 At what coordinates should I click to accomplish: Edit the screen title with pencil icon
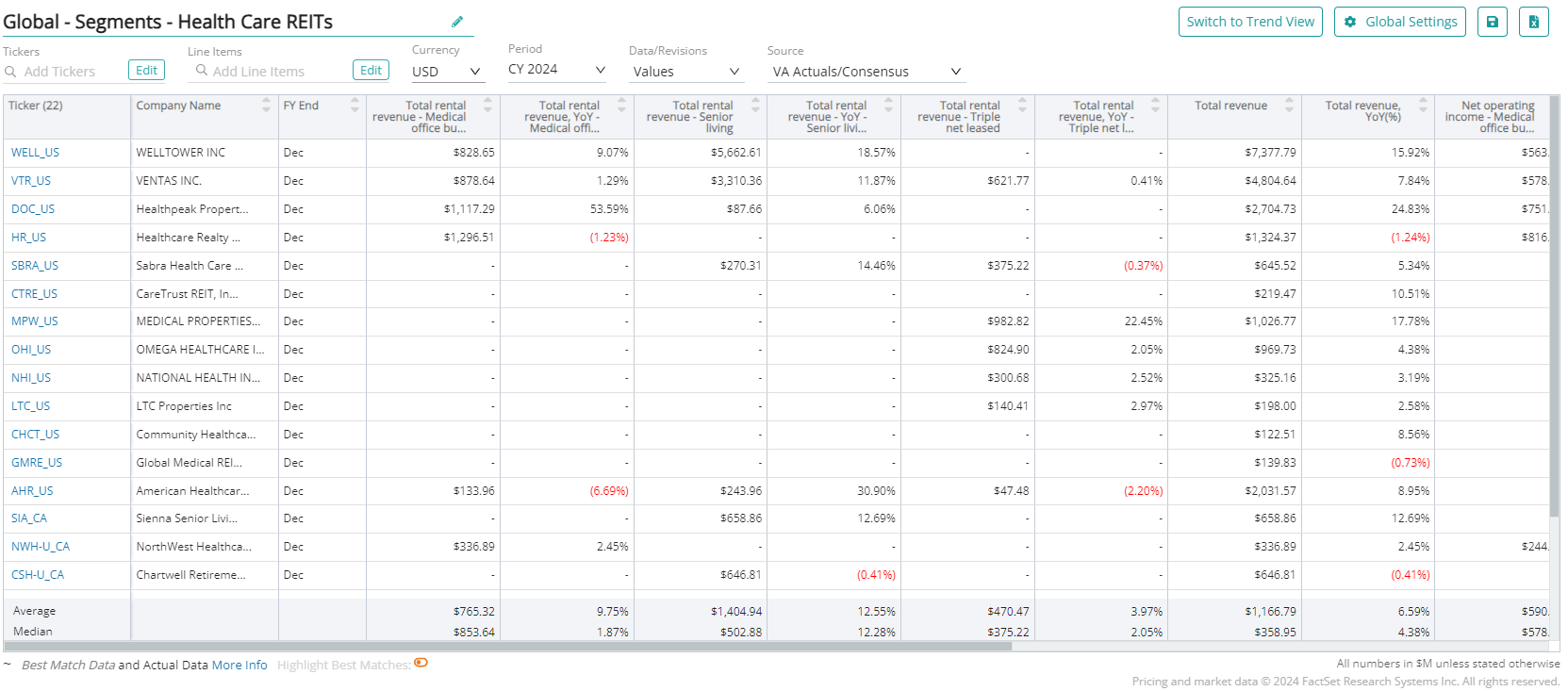(457, 22)
